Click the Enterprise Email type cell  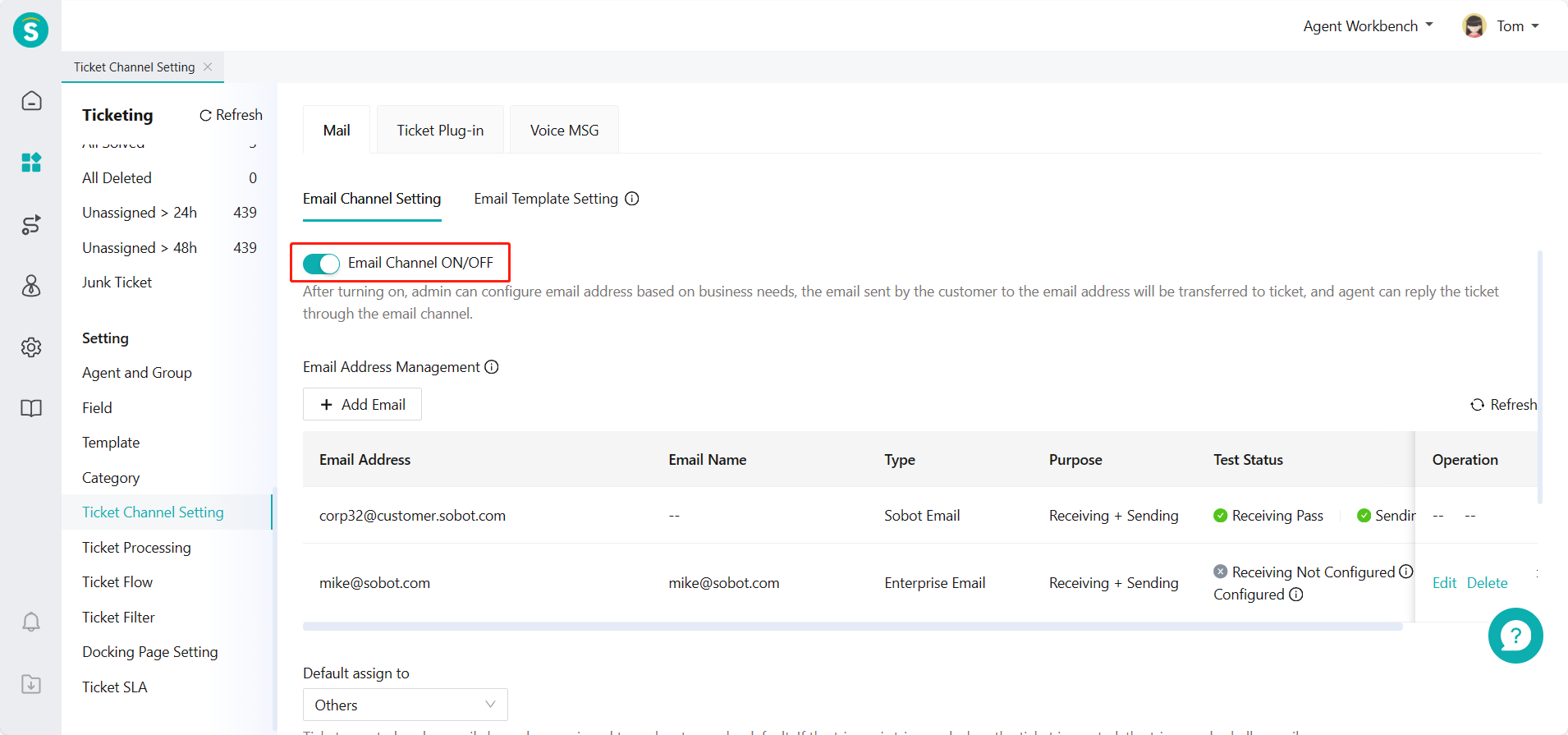click(x=934, y=583)
